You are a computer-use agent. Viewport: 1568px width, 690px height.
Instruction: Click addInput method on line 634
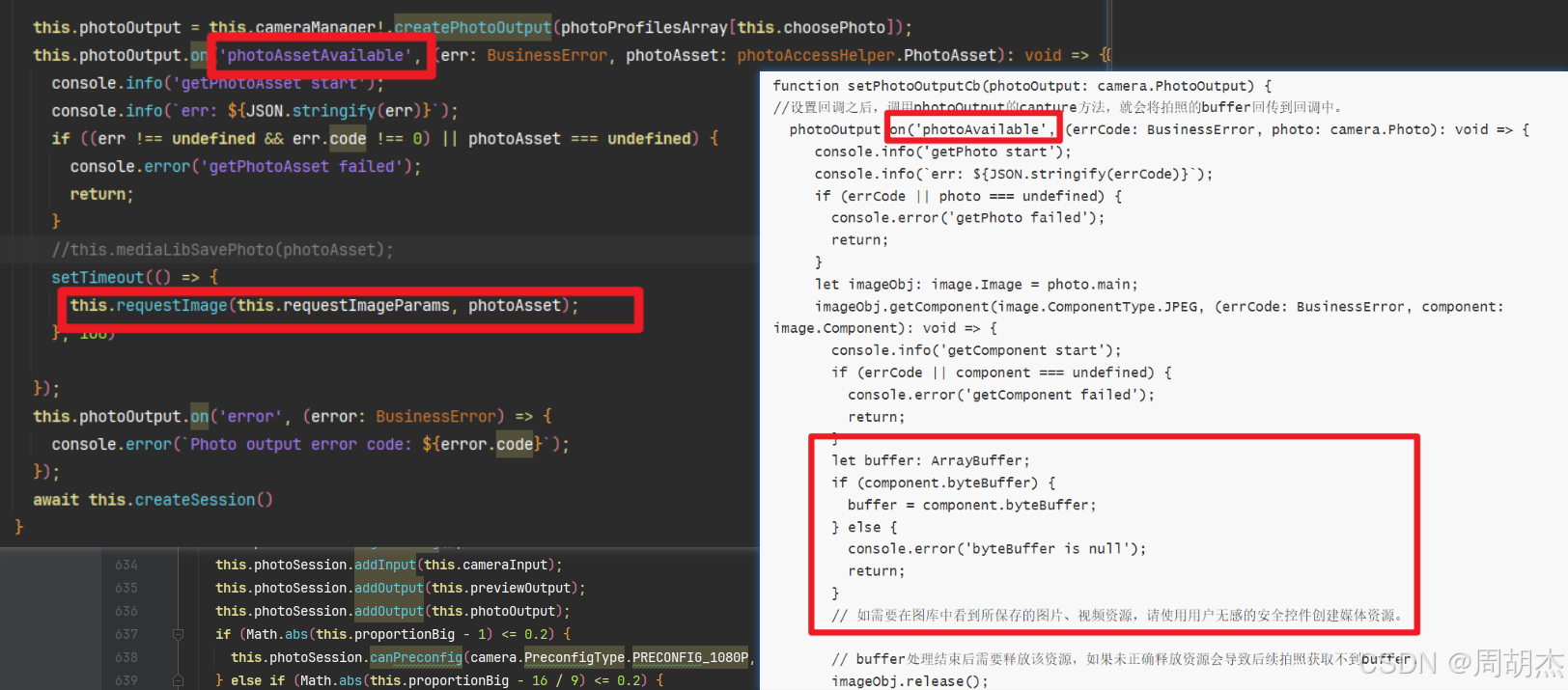pyautogui.click(x=385, y=565)
